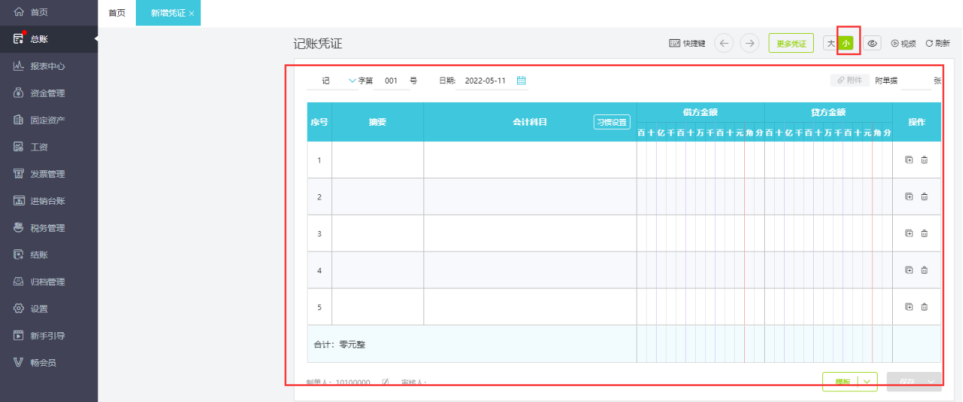This screenshot has width=963, height=402.
Task: Show 快捷键 keyboard shortcuts
Action: point(687,44)
